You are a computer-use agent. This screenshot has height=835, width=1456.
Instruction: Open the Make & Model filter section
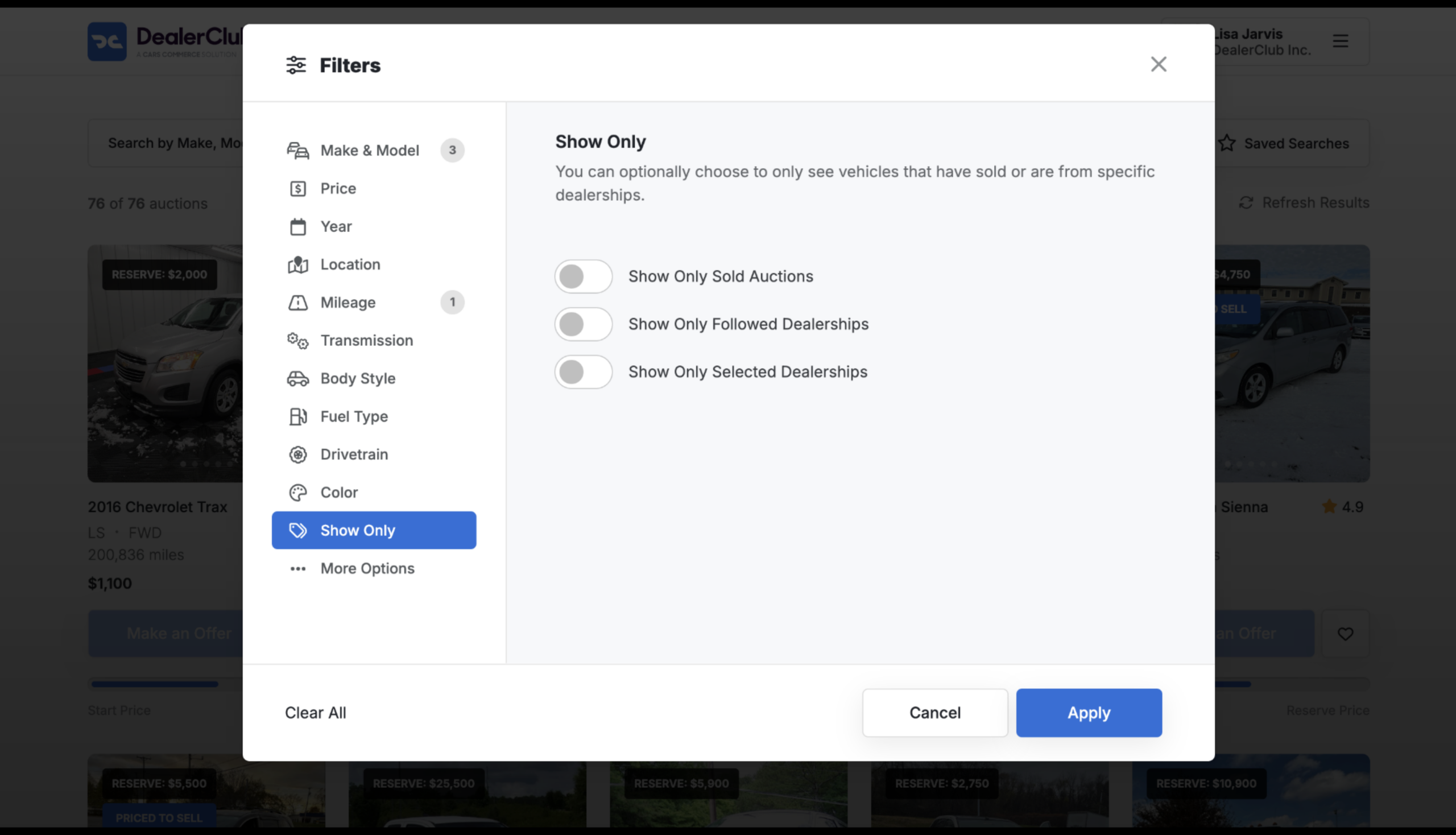374,150
